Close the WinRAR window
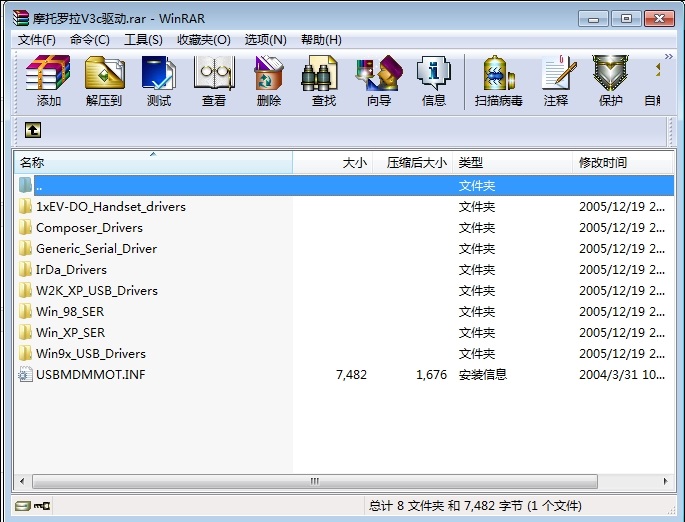685x522 pixels. [x=659, y=19]
